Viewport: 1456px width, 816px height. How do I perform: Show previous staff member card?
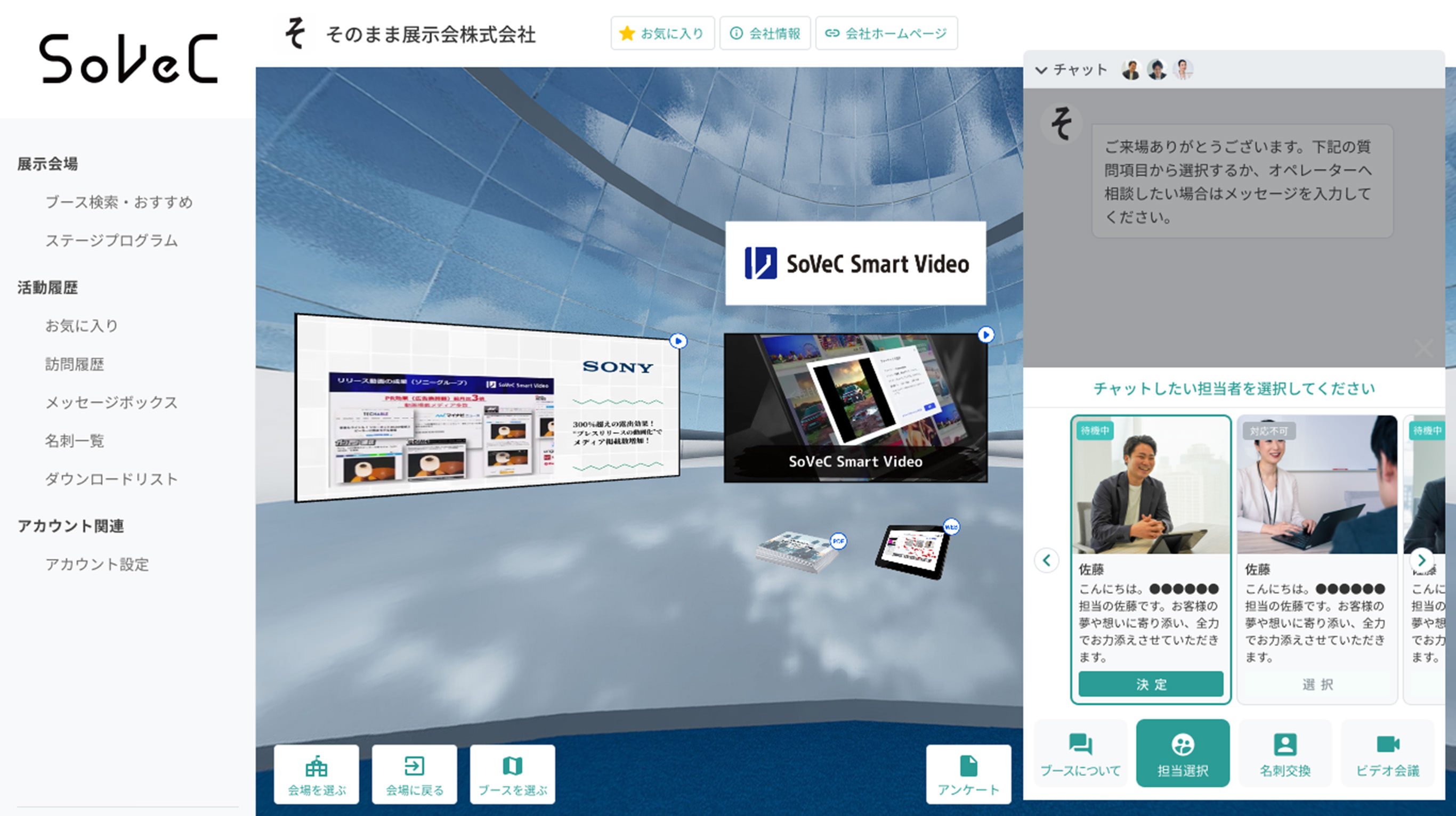coord(1046,560)
